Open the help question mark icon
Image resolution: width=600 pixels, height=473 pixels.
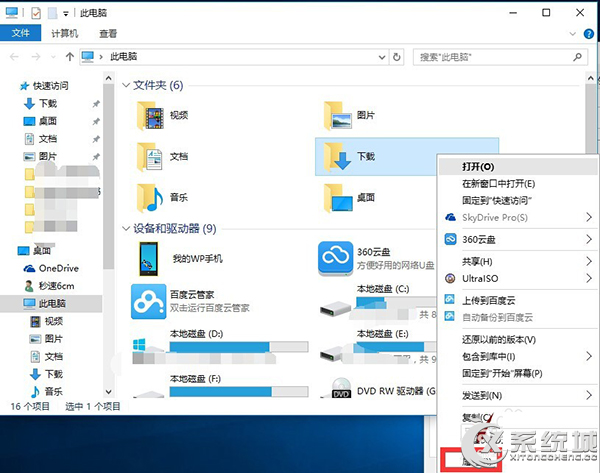(589, 34)
